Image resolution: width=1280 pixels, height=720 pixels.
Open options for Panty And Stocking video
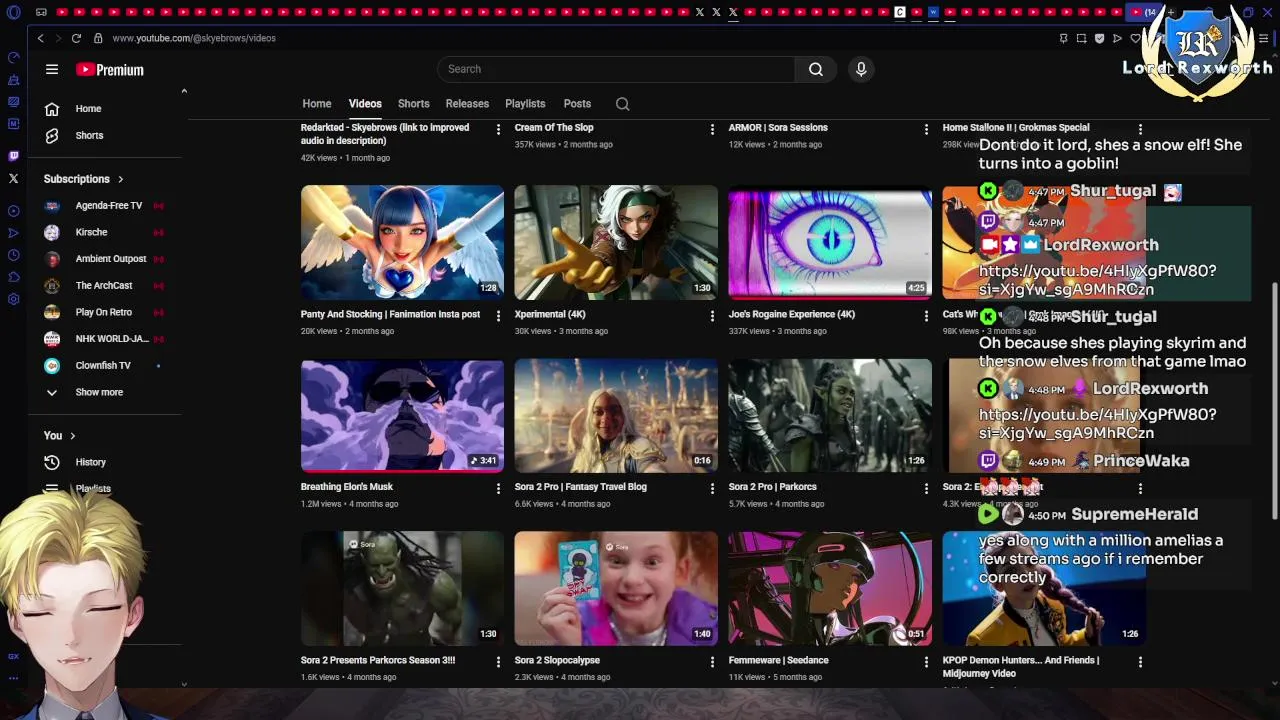[498, 316]
